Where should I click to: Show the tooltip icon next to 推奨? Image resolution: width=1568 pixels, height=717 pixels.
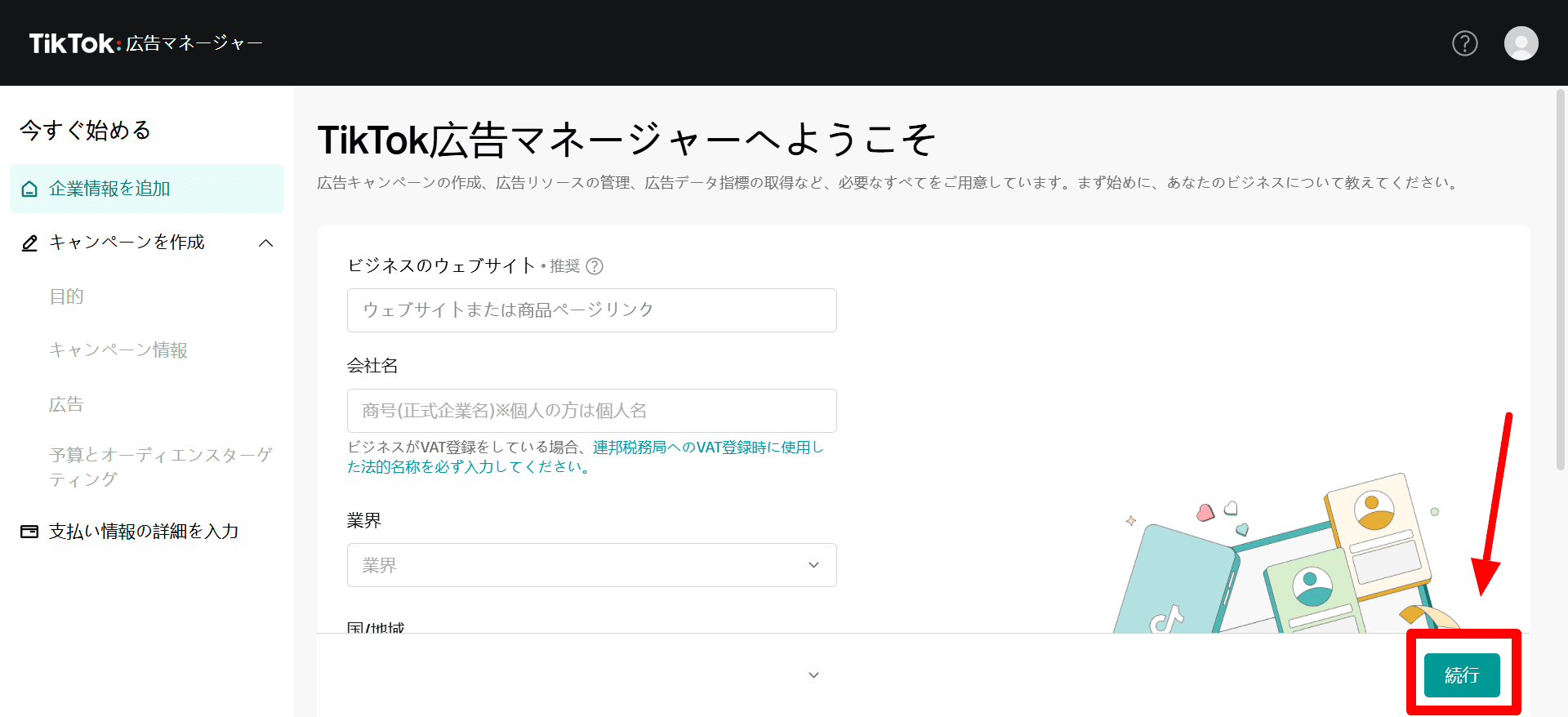[x=595, y=266]
